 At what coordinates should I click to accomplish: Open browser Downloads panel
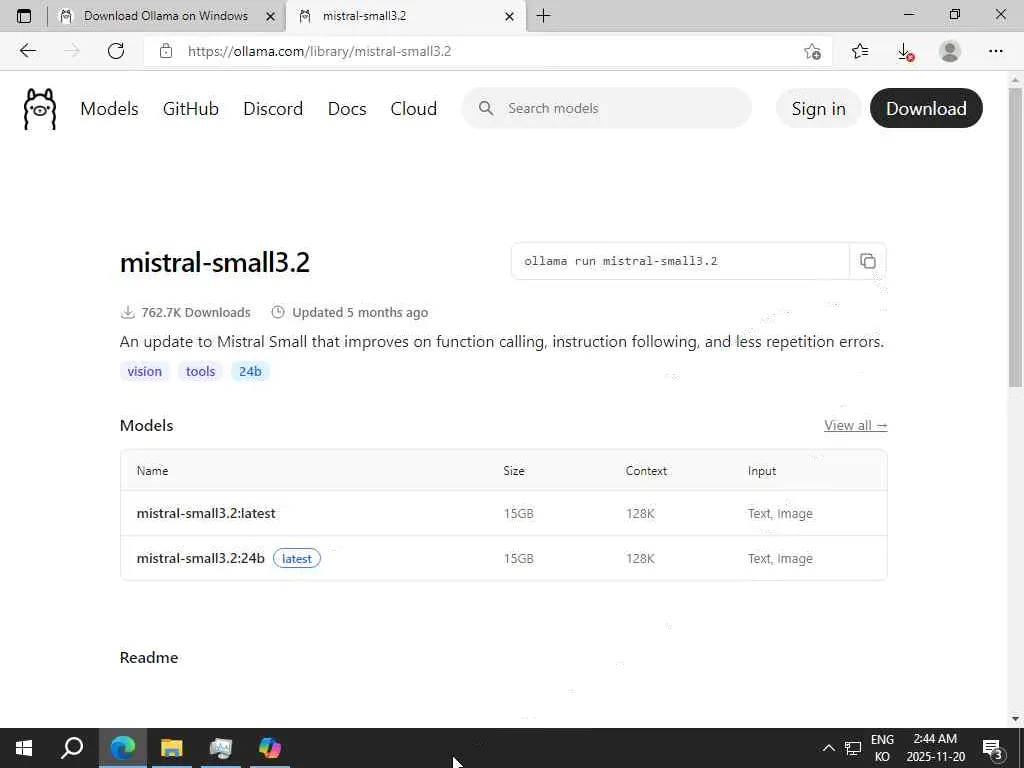point(905,51)
